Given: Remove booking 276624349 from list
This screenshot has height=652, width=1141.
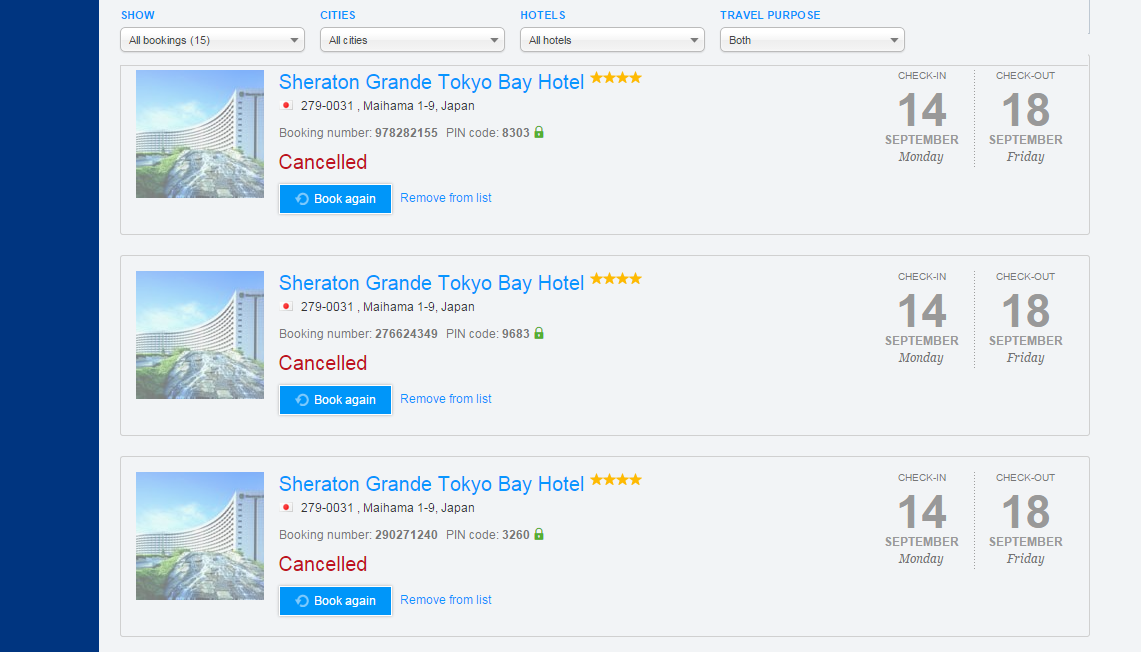Looking at the screenshot, I should (445, 399).
